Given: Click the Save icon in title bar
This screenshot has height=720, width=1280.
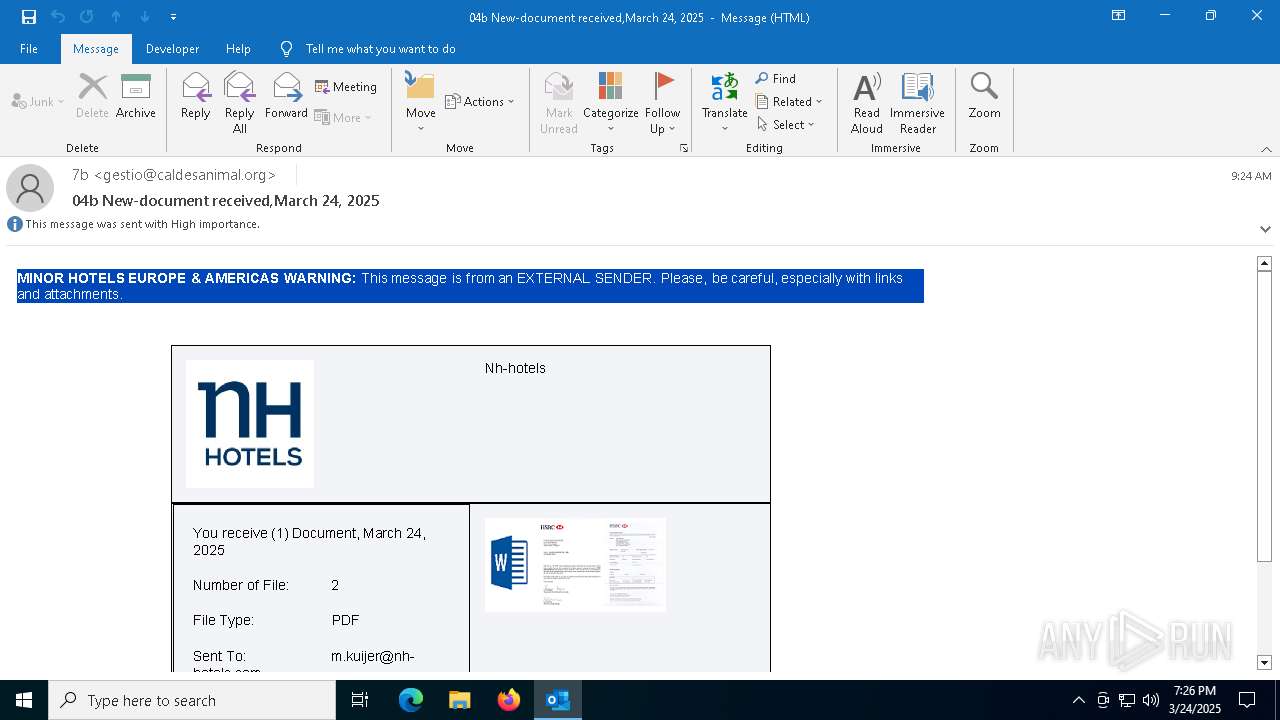Looking at the screenshot, I should tap(29, 17).
